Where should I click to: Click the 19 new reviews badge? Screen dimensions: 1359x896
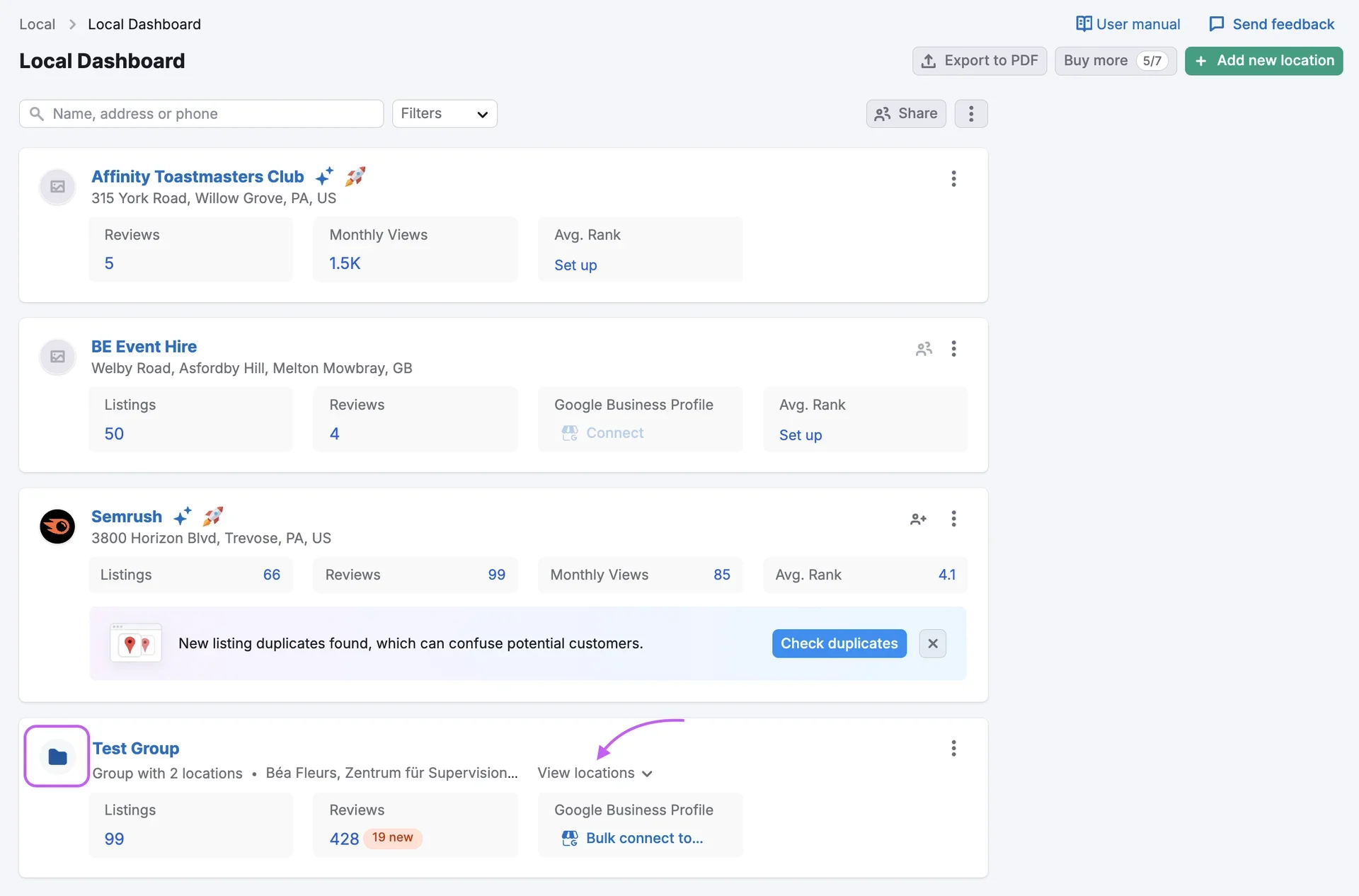(393, 838)
